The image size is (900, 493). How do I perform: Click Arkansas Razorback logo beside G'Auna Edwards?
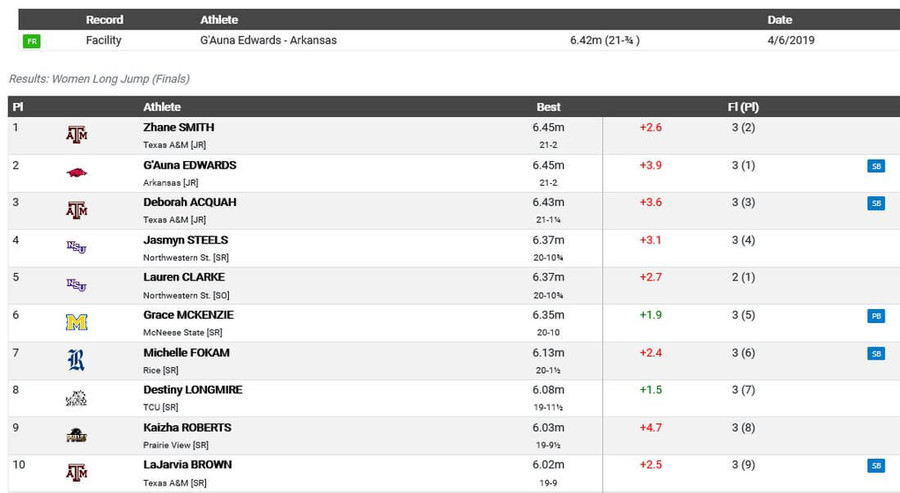tap(76, 172)
